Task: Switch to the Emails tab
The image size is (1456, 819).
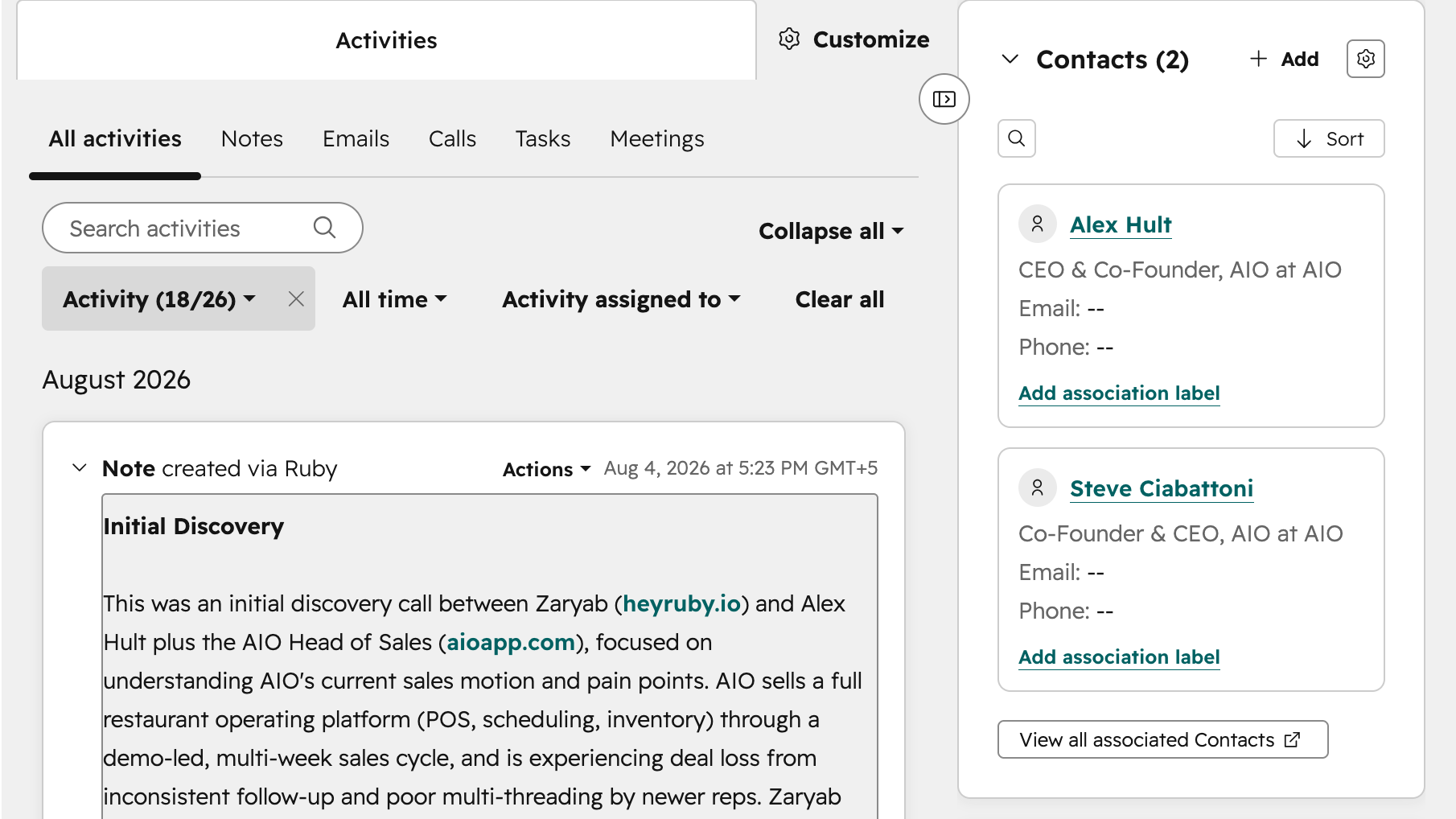Action: (x=356, y=138)
